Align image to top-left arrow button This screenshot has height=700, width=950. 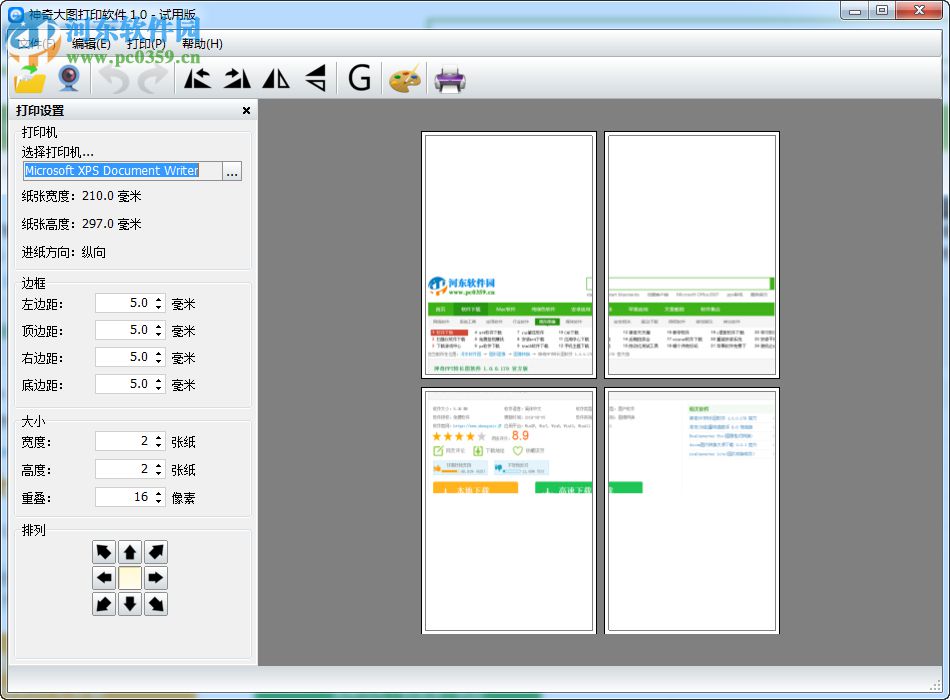pos(104,552)
